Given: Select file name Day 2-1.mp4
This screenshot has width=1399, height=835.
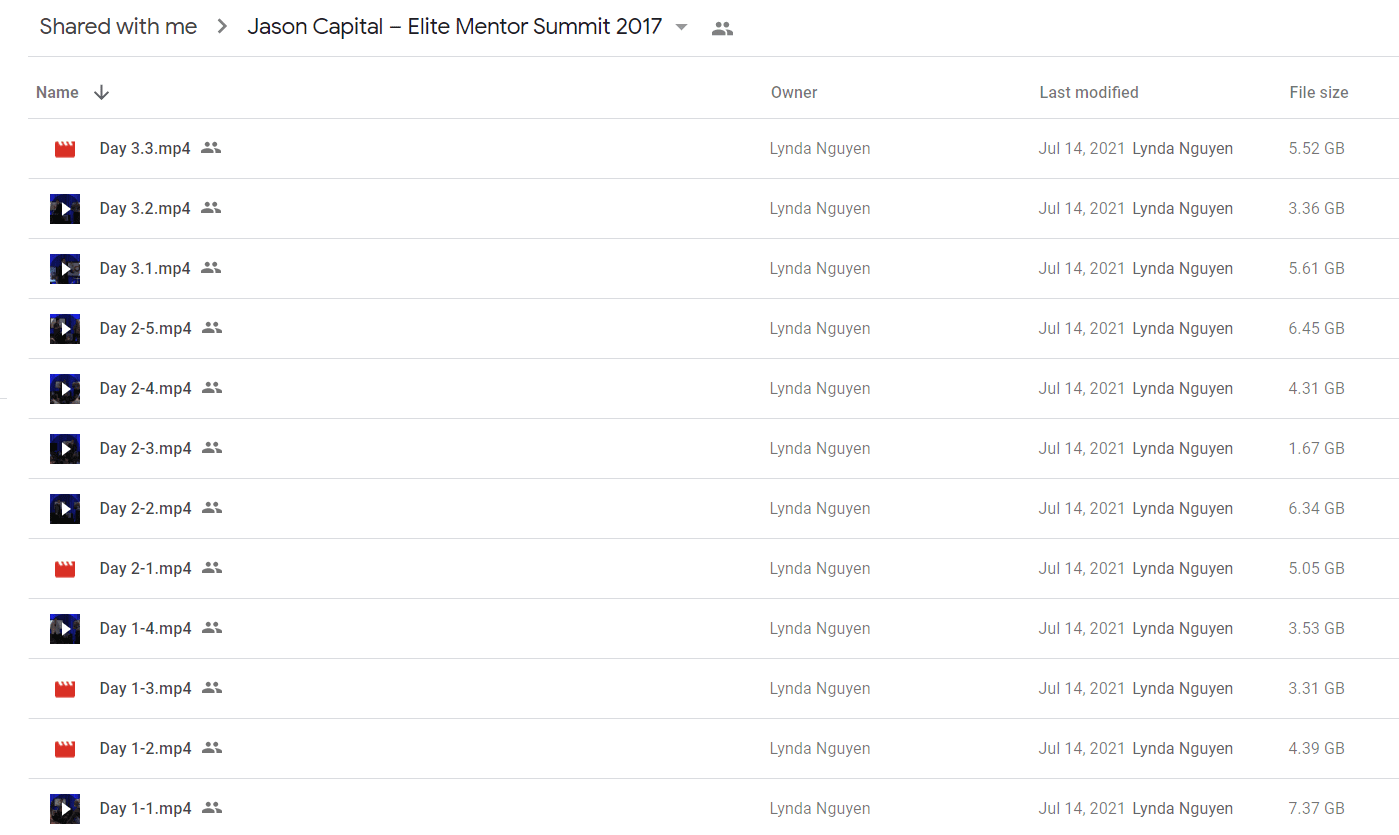Looking at the screenshot, I should [146, 569].
